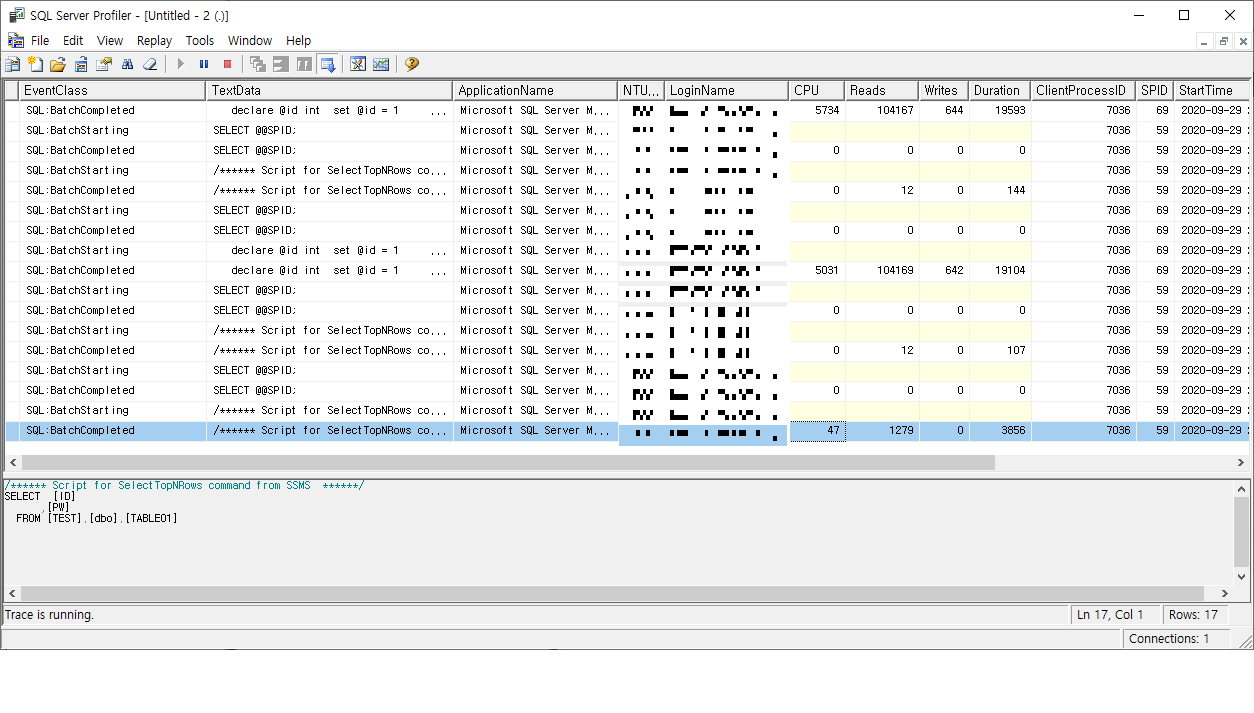Screen dimensions: 1254x713
Task: Click the CPU value 5031 cell
Action: (817, 270)
